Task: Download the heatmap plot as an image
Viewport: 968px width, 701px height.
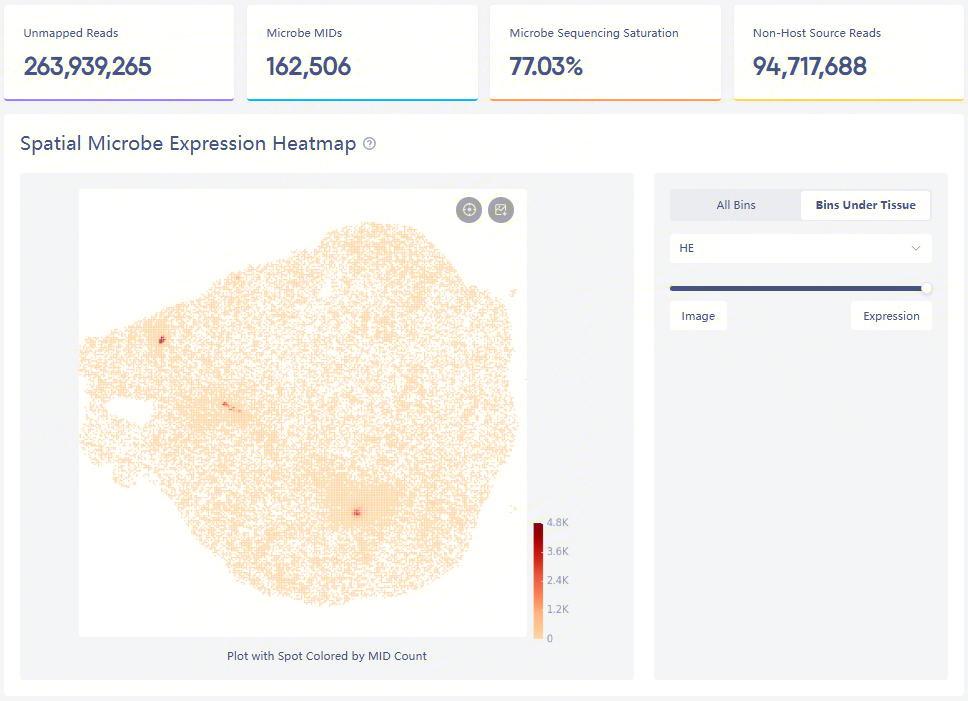Action: 501,210
